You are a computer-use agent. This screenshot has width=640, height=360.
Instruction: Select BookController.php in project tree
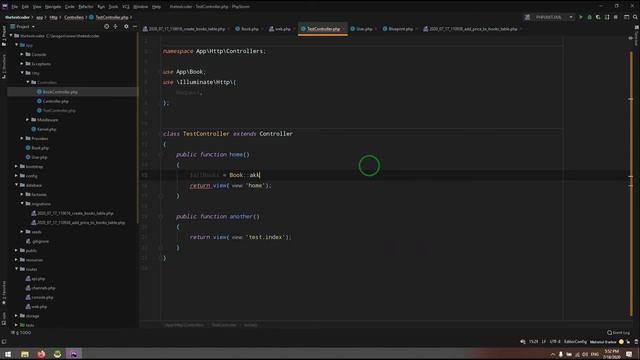(60, 92)
